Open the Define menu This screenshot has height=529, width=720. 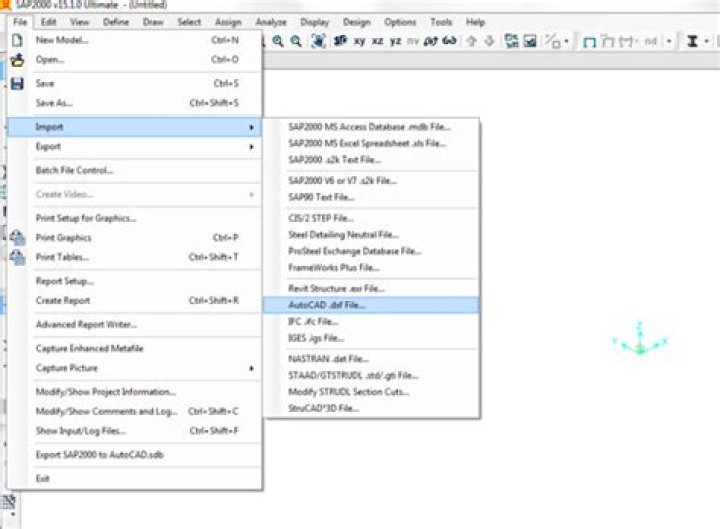point(116,22)
